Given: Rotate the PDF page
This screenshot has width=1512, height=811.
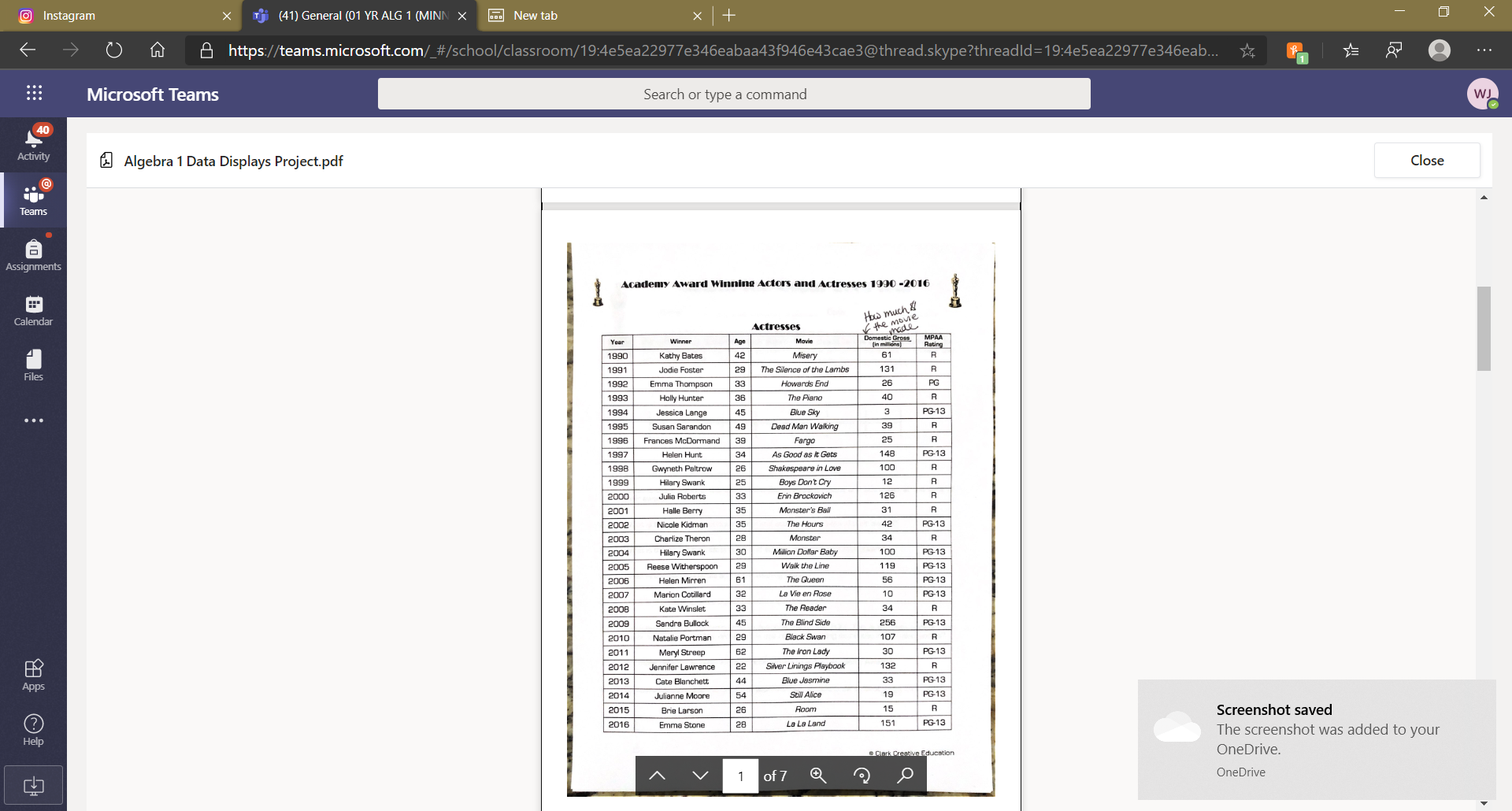Looking at the screenshot, I should pos(862,775).
